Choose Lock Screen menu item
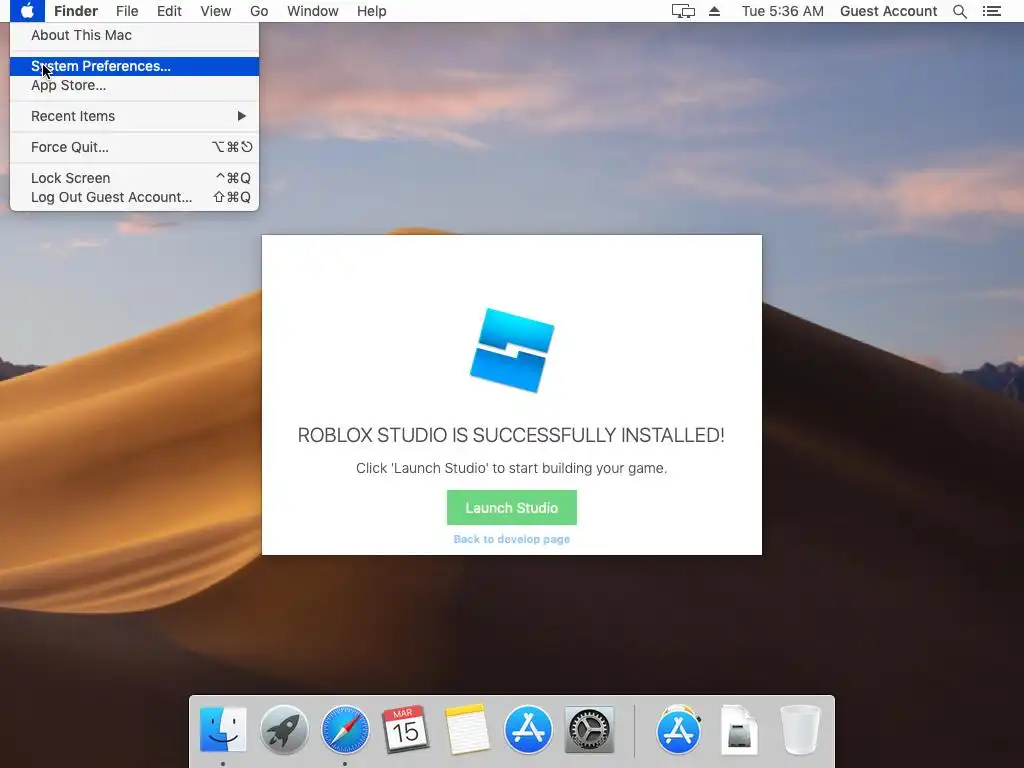Screen dimensions: 1024x768 coord(135,178)
